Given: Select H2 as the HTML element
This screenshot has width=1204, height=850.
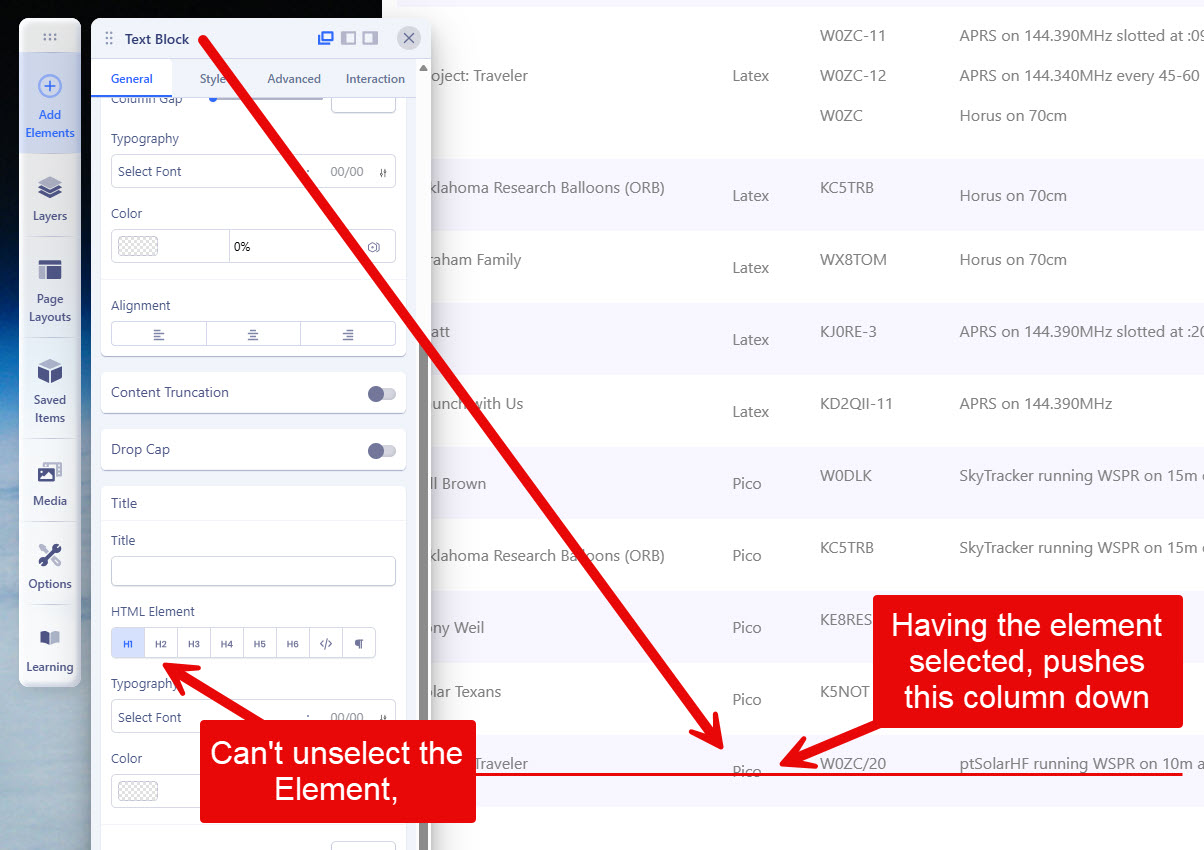Looking at the screenshot, I should 161,644.
